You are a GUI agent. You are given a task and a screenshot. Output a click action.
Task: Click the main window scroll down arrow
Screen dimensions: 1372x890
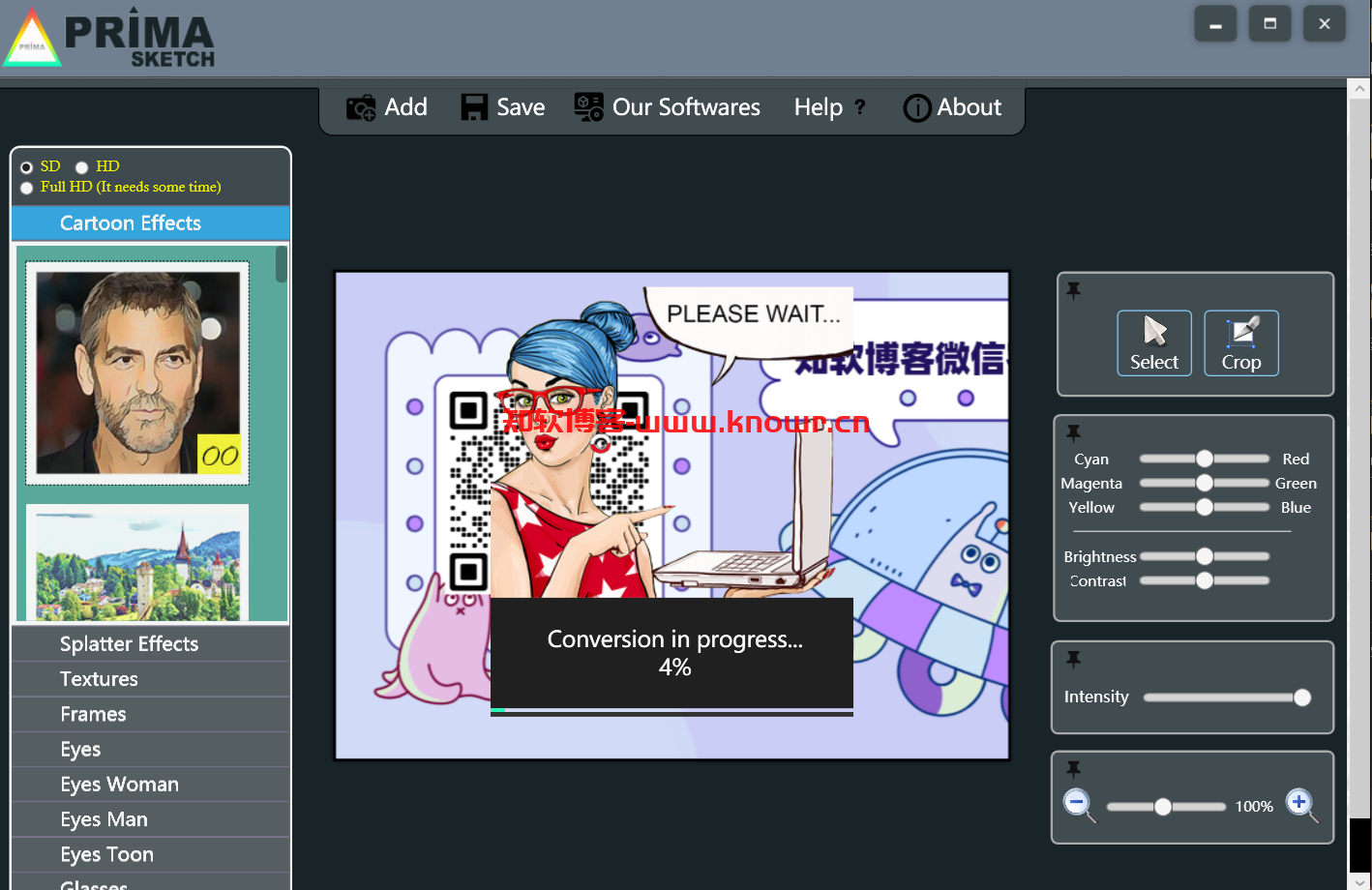click(1359, 881)
